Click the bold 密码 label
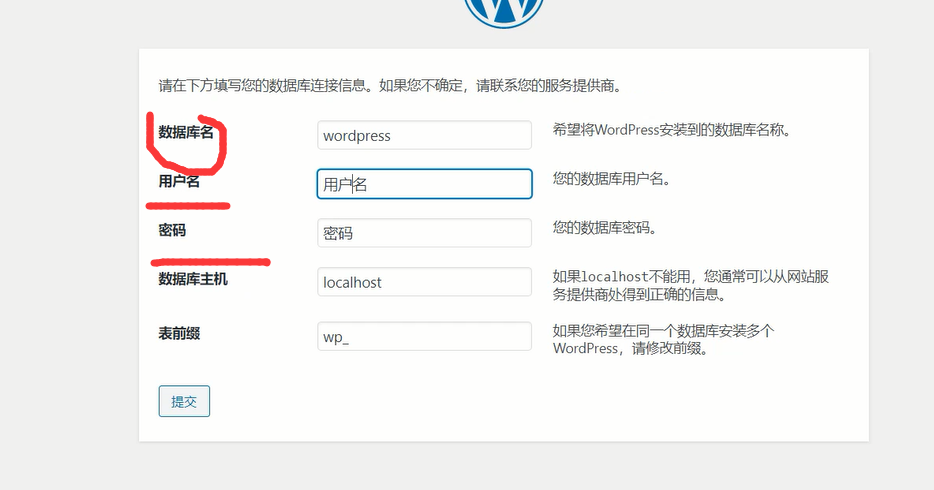The height and width of the screenshot is (490, 934). 172,230
